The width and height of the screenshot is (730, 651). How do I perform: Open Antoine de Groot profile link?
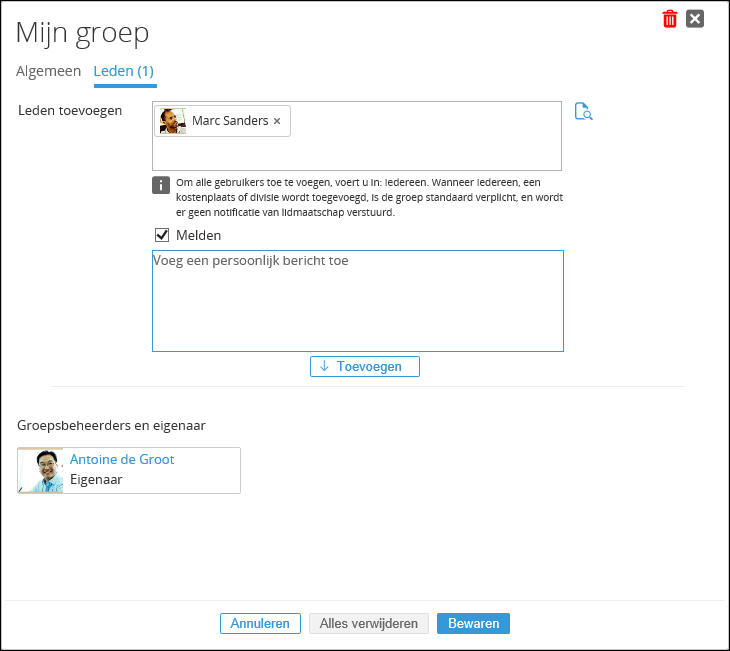click(122, 459)
